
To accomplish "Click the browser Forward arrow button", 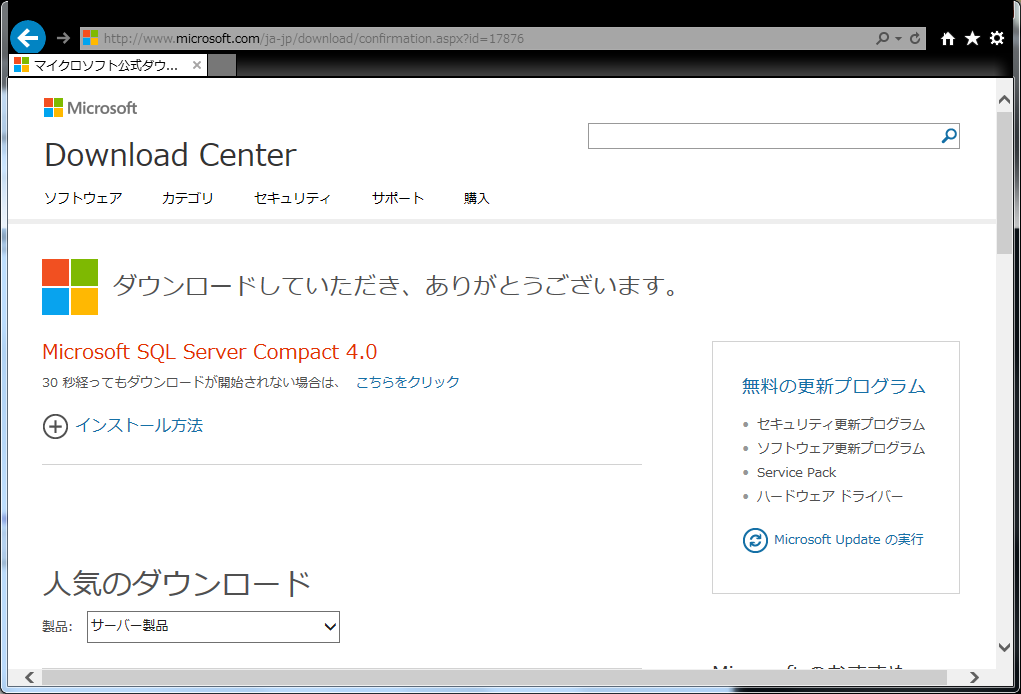I will point(63,38).
